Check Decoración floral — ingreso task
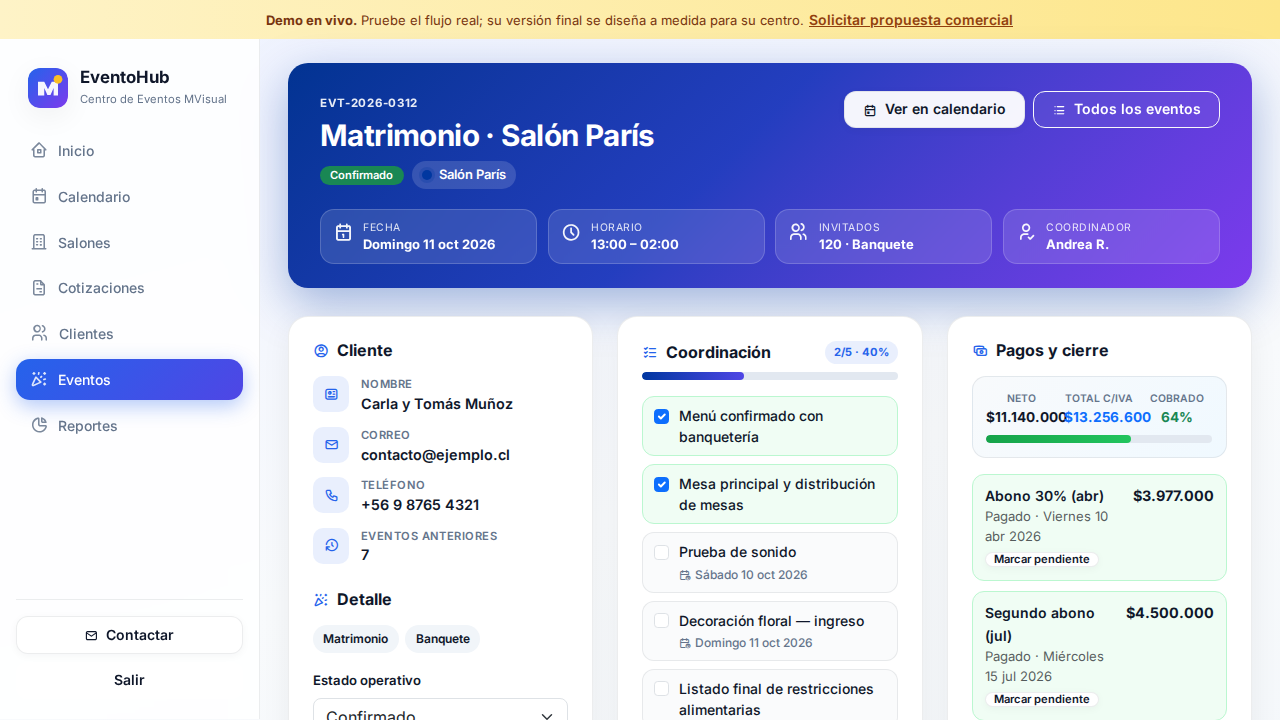 coord(661,621)
